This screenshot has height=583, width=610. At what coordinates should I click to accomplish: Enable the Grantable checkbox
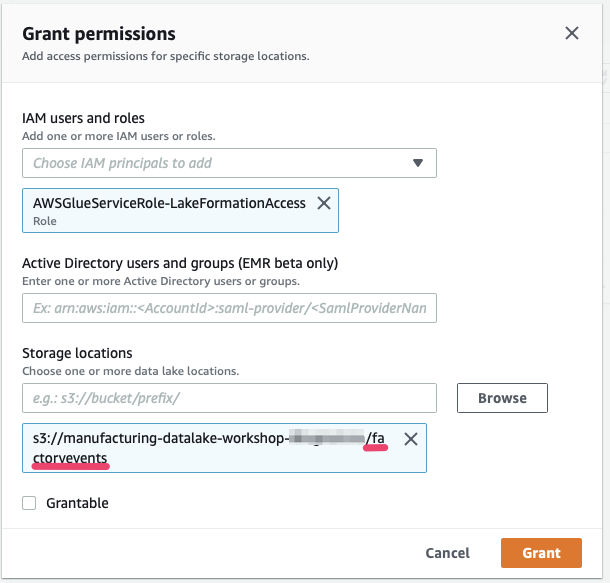(29, 503)
